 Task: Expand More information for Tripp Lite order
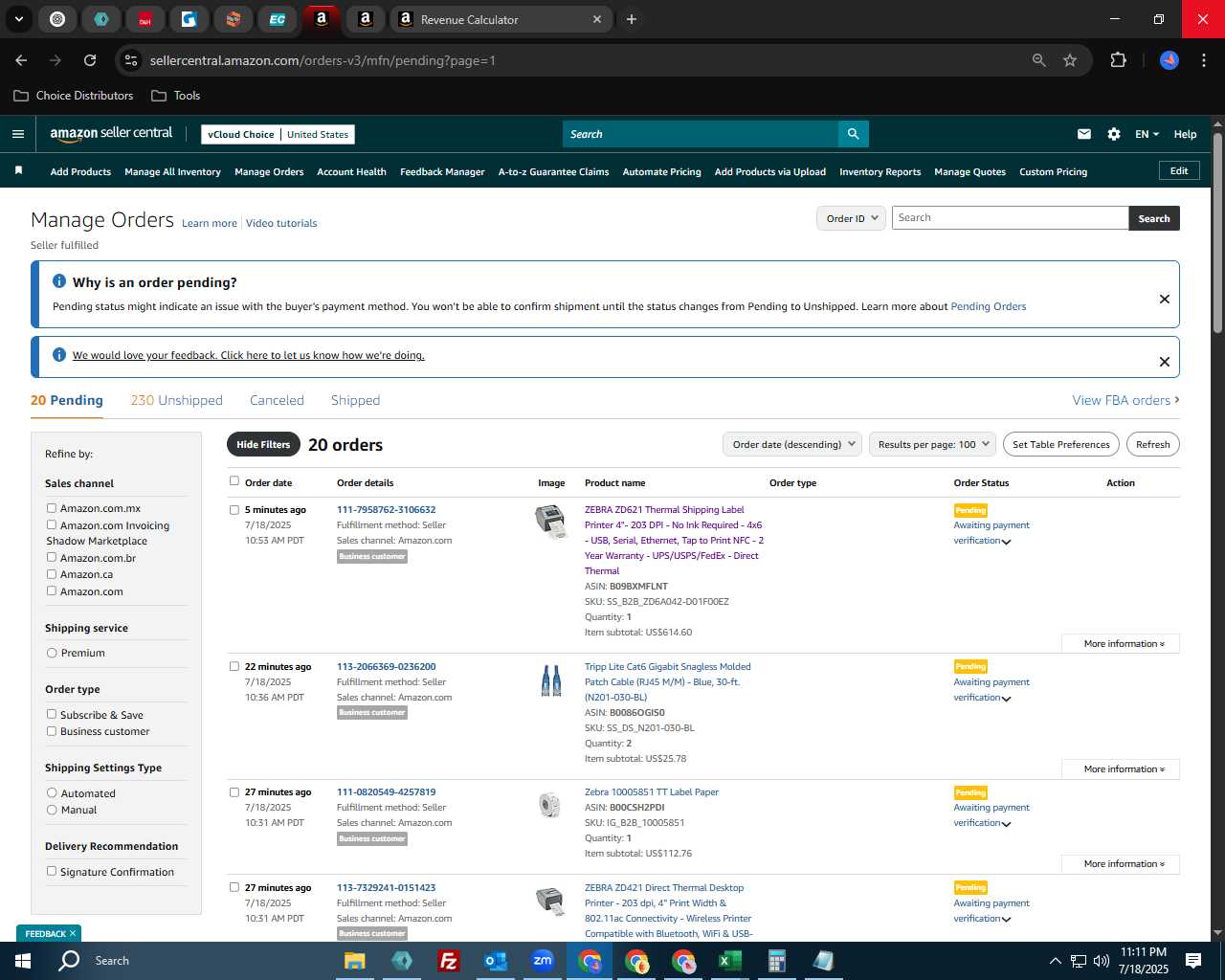1121,769
